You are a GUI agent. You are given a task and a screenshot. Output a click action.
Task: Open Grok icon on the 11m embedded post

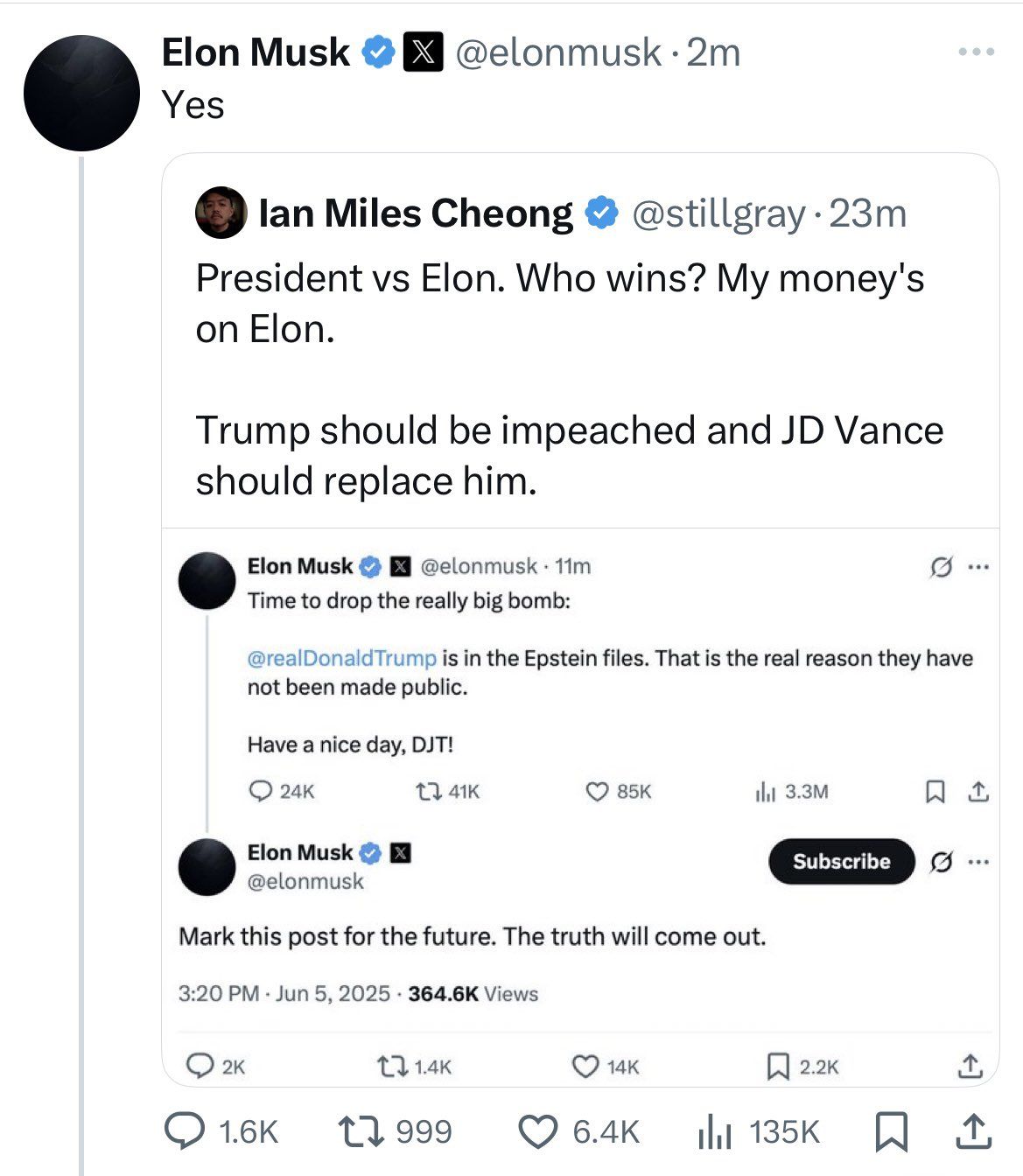point(940,568)
